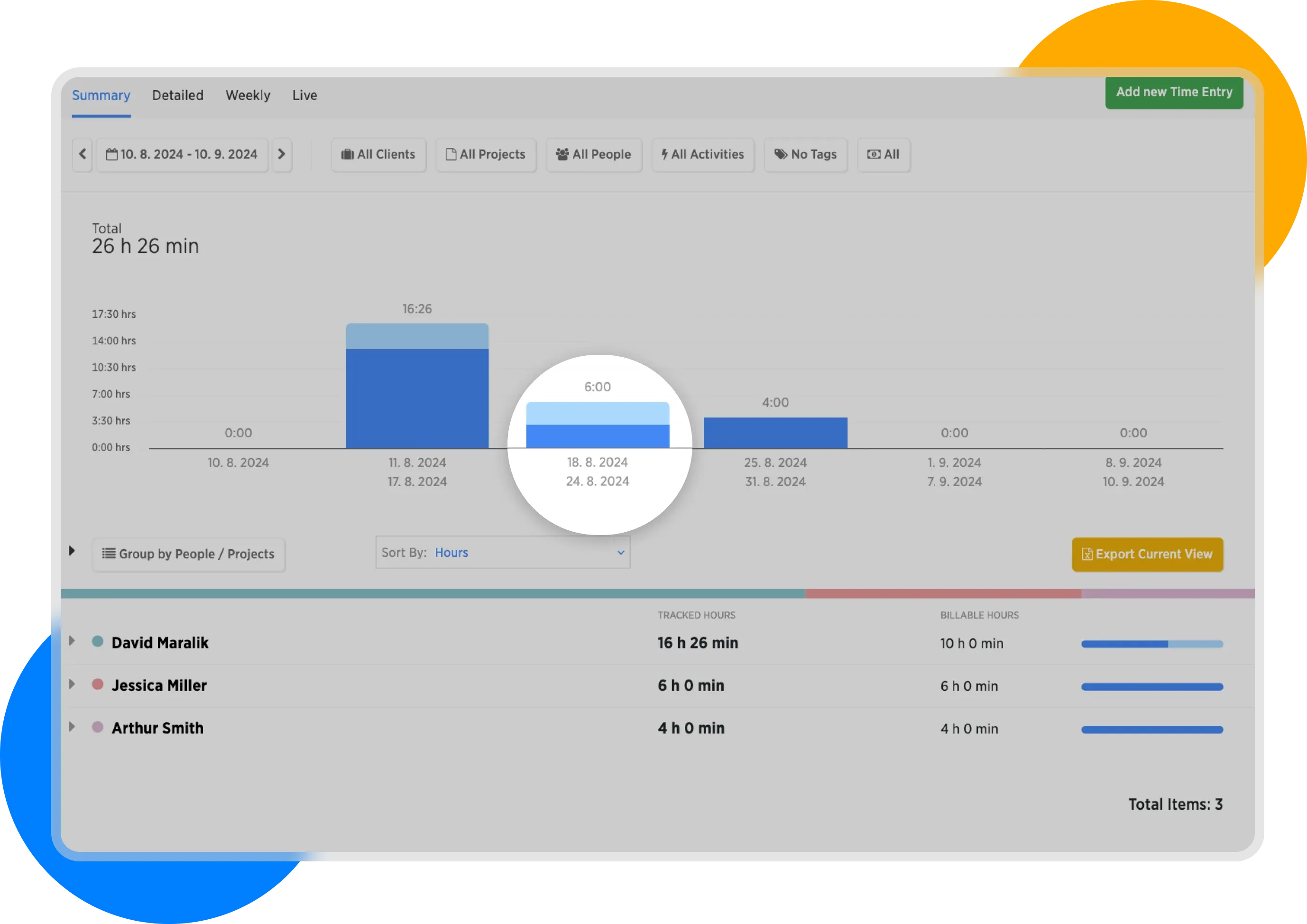Open the All Activities lightning filter
The image size is (1307, 924).
tap(702, 154)
